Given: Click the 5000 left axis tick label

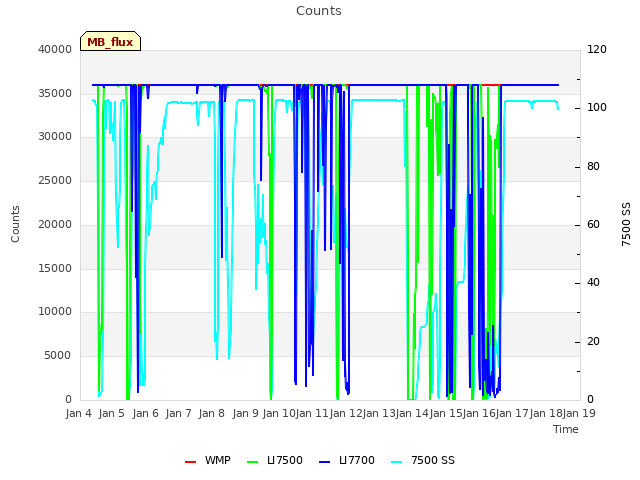Looking at the screenshot, I should coord(58,355).
